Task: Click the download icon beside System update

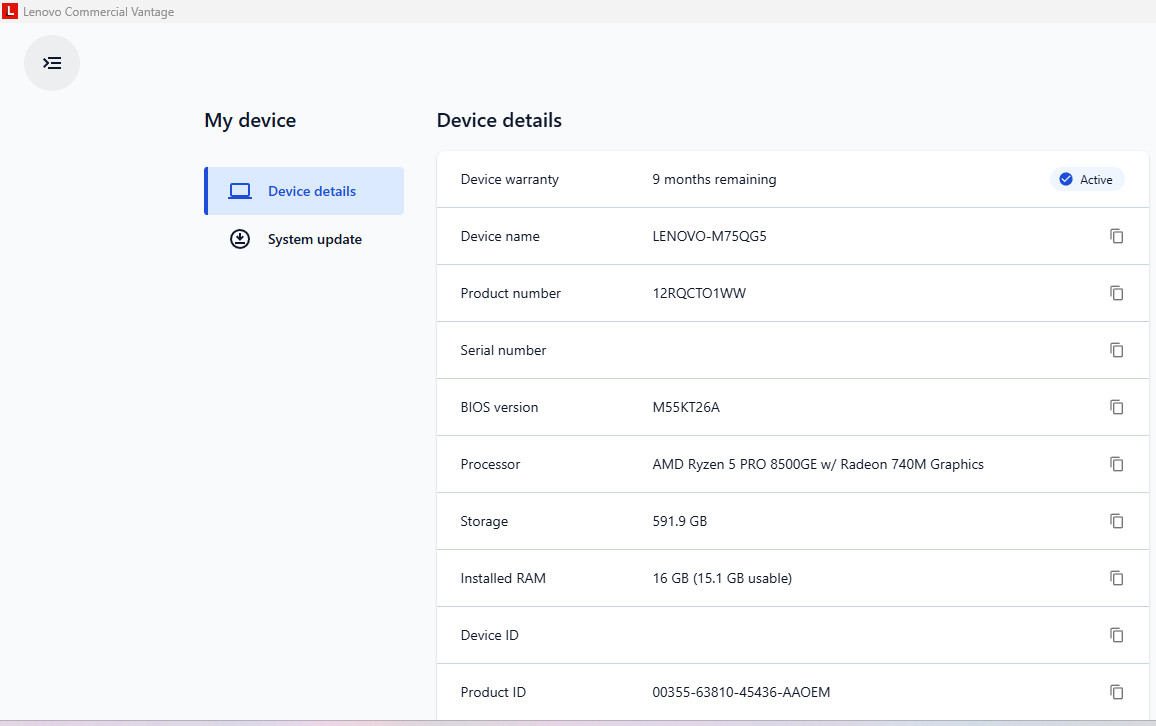Action: 240,239
